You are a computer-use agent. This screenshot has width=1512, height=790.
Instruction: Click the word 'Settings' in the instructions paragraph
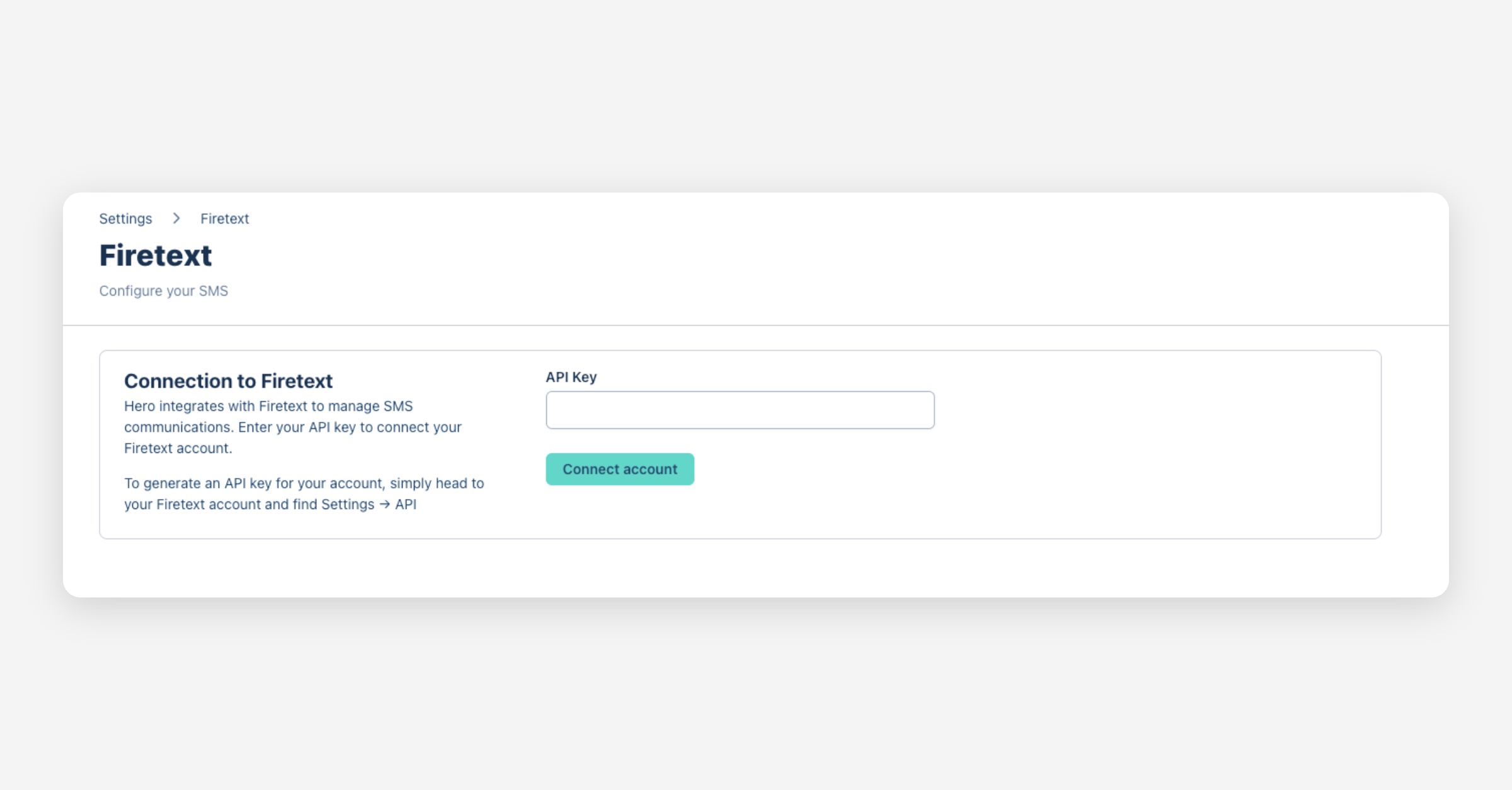(348, 505)
